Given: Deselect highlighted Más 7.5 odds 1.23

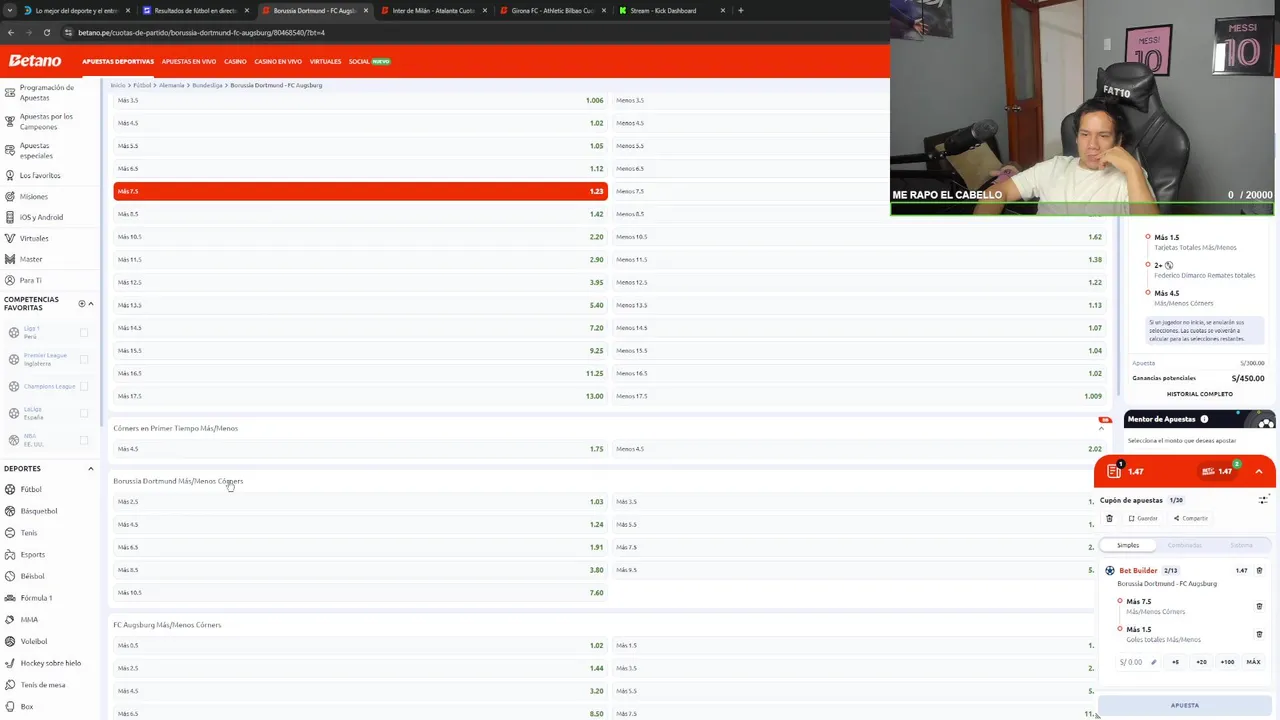Looking at the screenshot, I should 360,191.
